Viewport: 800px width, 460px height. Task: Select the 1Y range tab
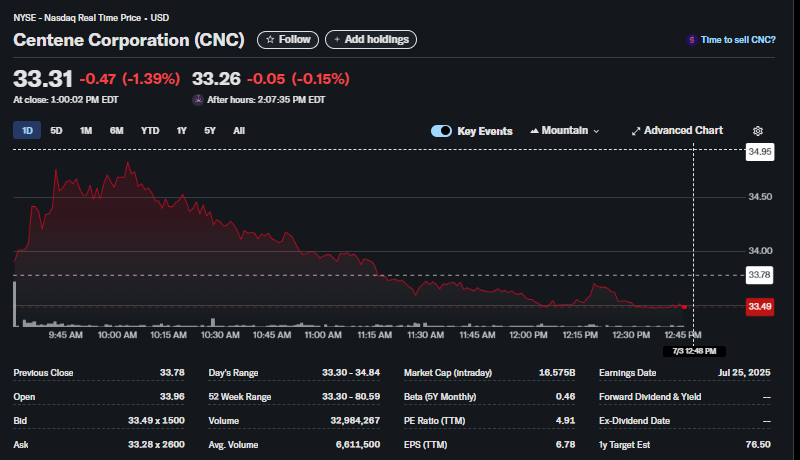point(182,131)
